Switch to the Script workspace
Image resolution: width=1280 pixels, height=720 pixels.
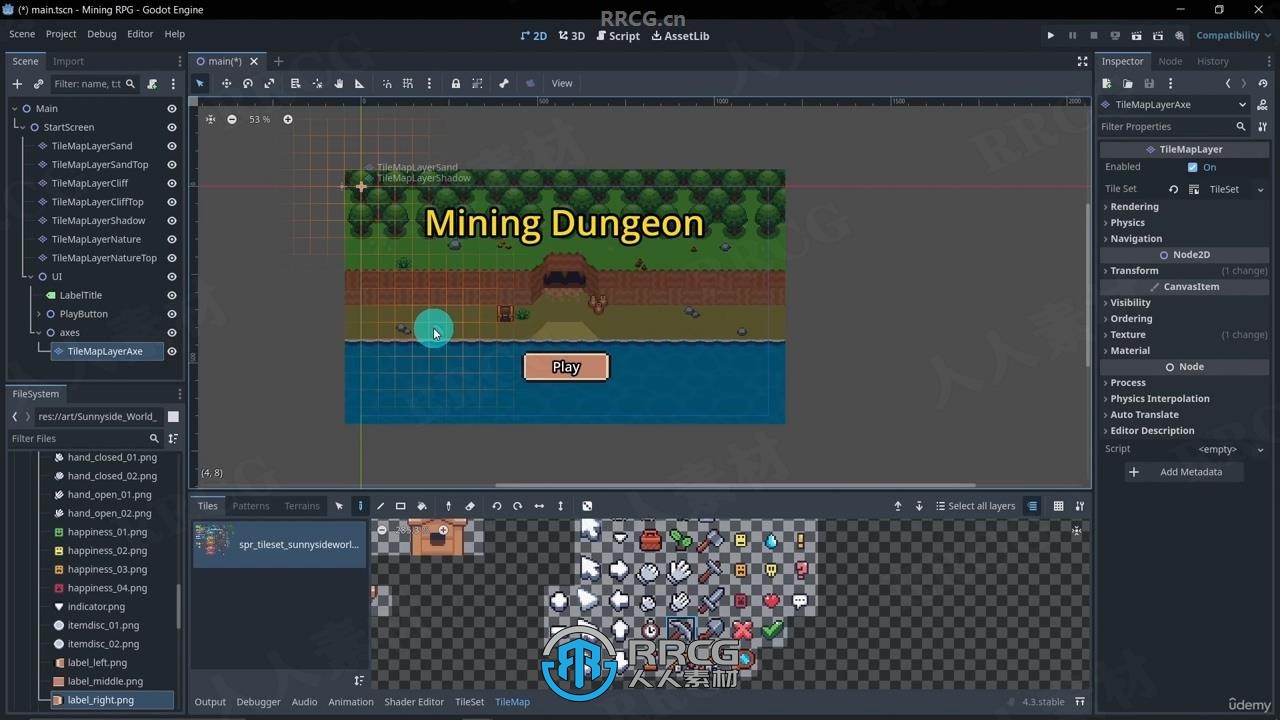coord(618,36)
